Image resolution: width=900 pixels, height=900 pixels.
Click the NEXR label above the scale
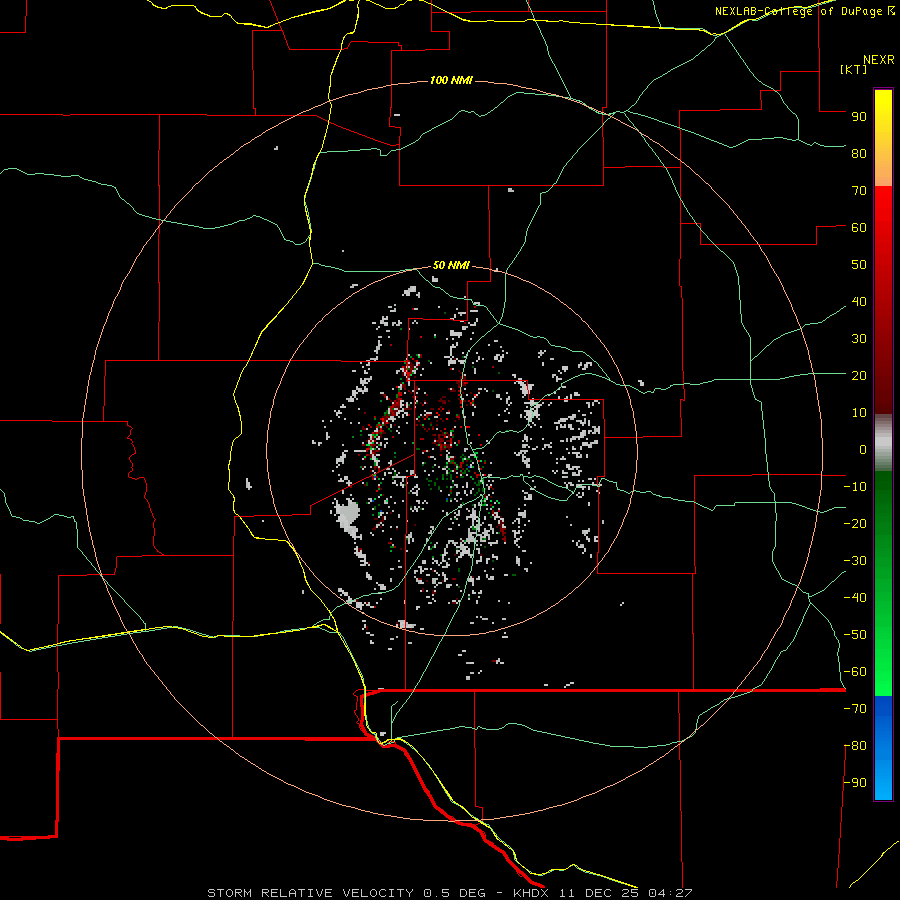tap(879, 60)
